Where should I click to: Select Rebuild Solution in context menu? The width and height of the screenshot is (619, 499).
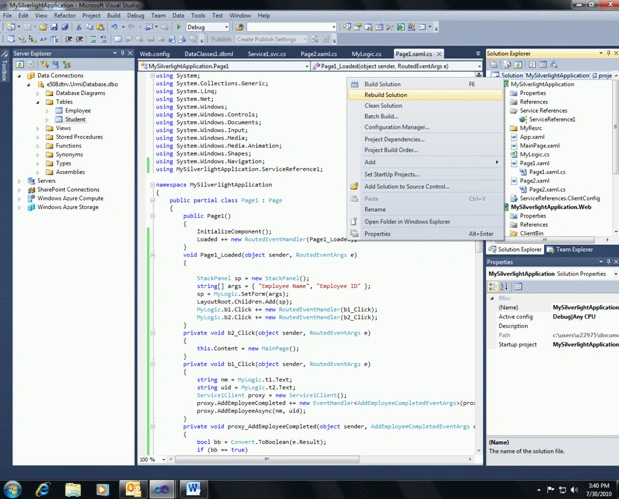pyautogui.click(x=425, y=95)
